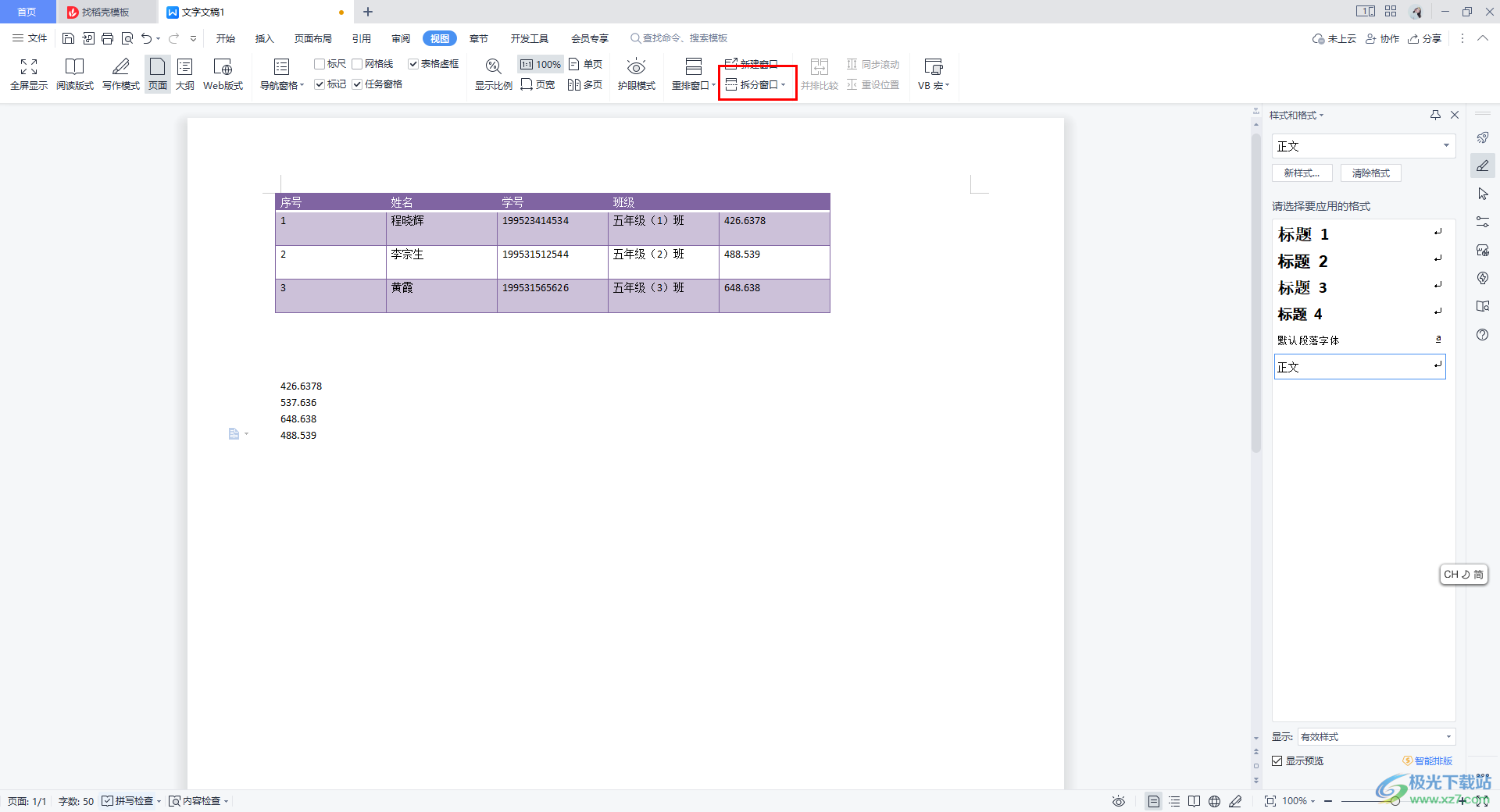Click 新建窗口 new window
This screenshot has height=812, width=1500.
tap(752, 63)
